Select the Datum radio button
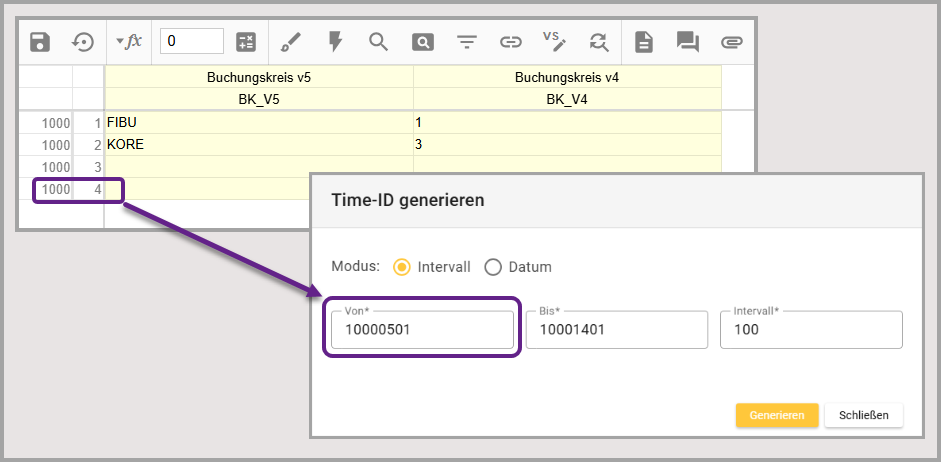The height and width of the screenshot is (462, 941). pyautogui.click(x=493, y=267)
